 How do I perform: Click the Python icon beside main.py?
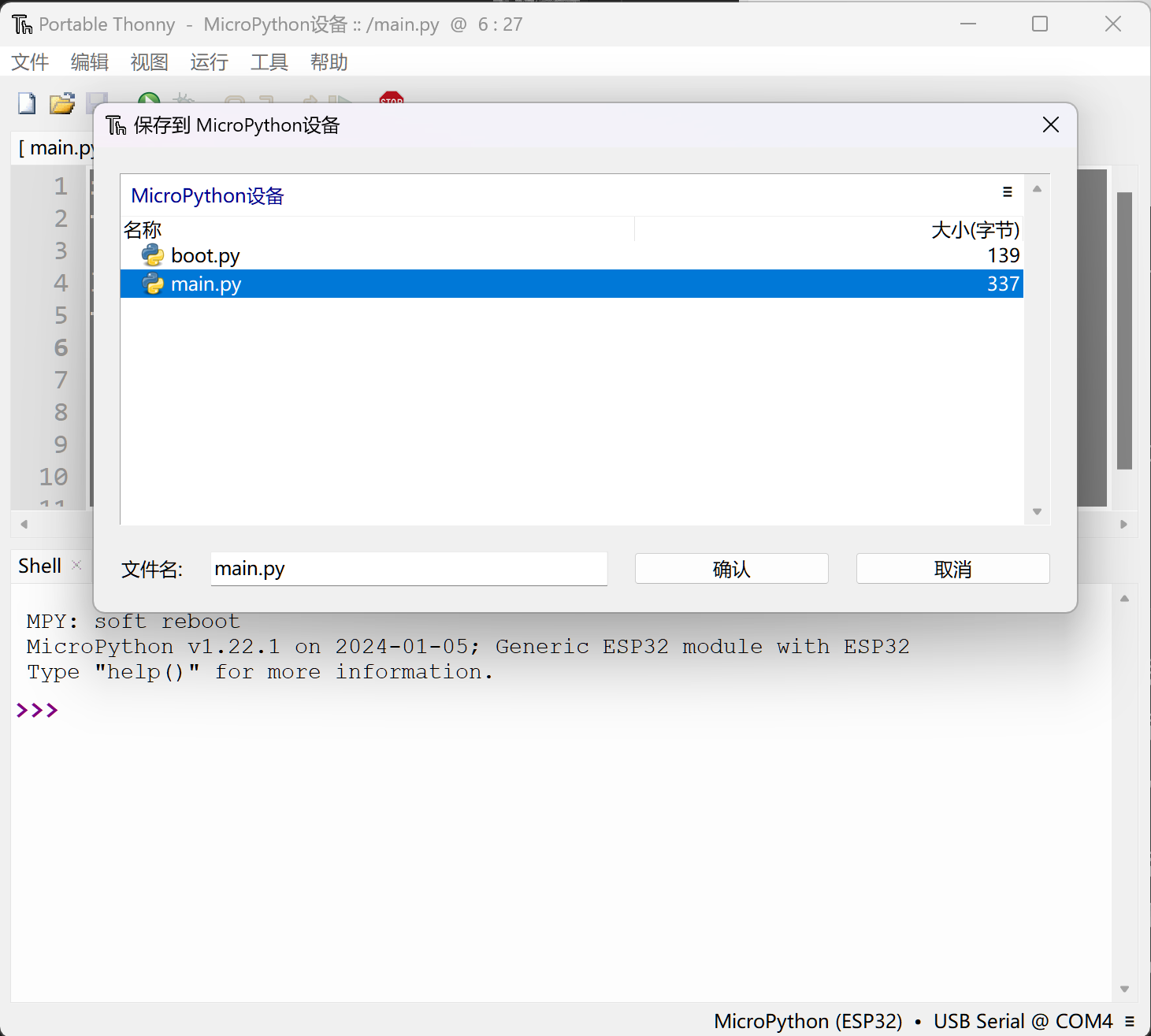153,284
